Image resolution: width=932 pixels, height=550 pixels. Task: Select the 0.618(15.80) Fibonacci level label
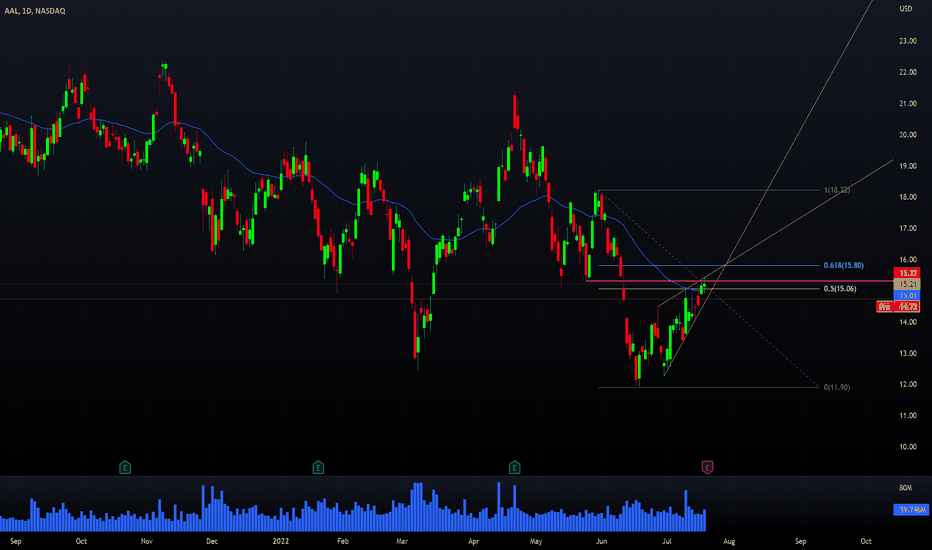click(843, 265)
